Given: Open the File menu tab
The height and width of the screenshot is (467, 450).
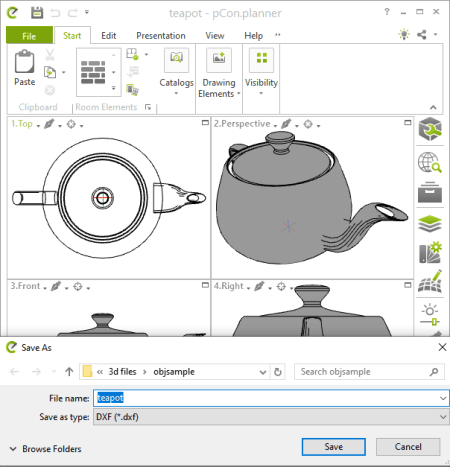Looking at the screenshot, I should 29,35.
